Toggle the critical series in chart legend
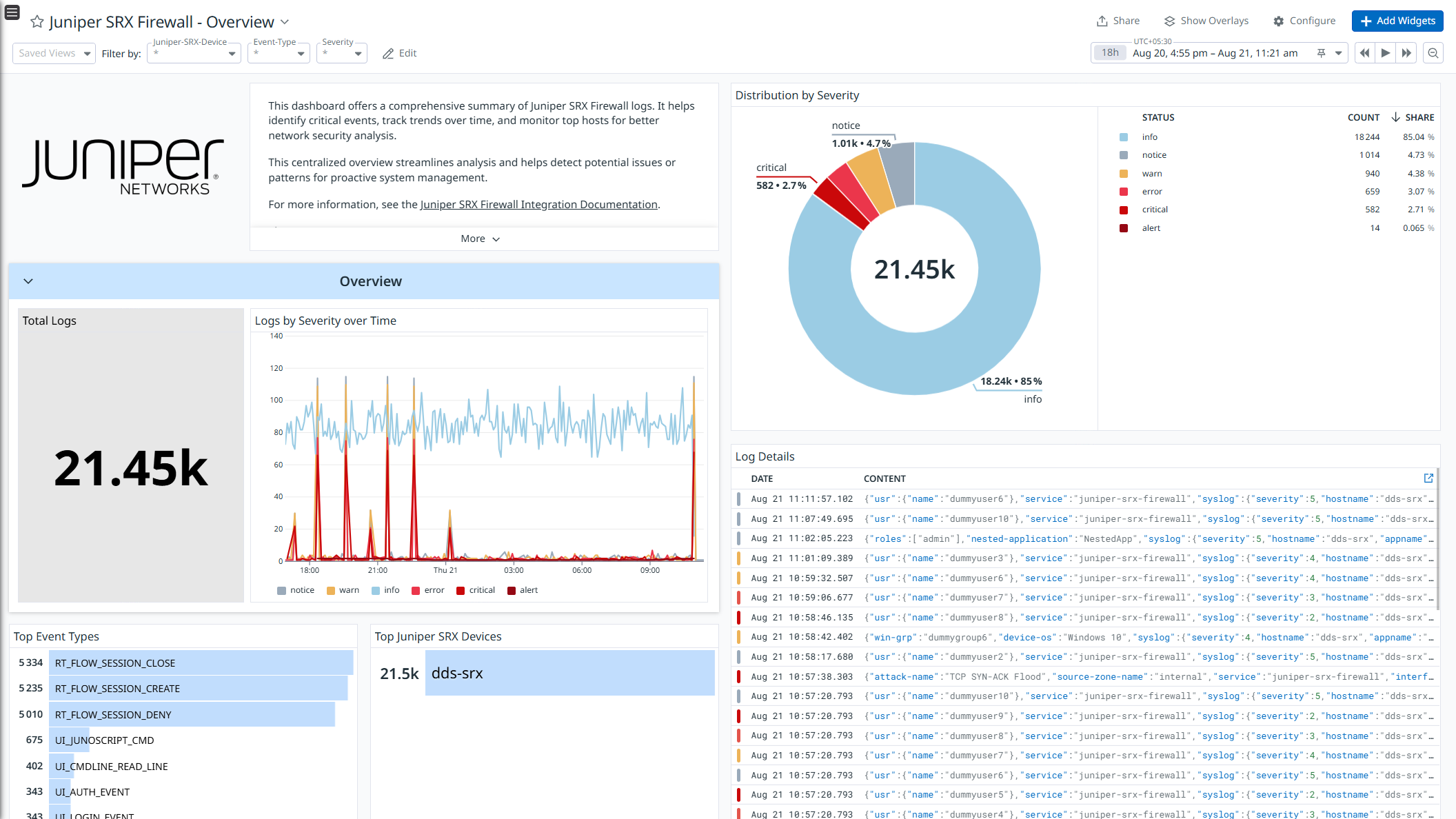The width and height of the screenshot is (1456, 819). [x=476, y=590]
